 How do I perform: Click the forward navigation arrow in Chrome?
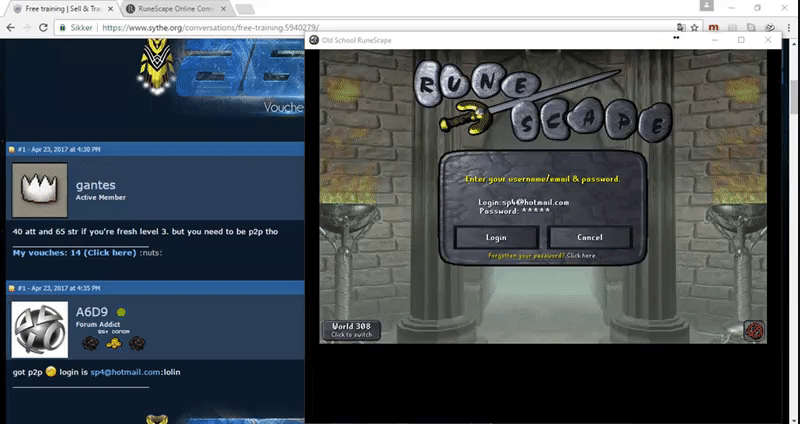[x=27, y=28]
